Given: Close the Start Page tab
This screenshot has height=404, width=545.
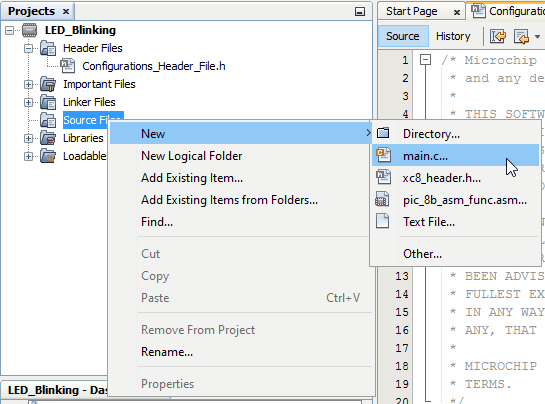Looking at the screenshot, I should point(457,13).
